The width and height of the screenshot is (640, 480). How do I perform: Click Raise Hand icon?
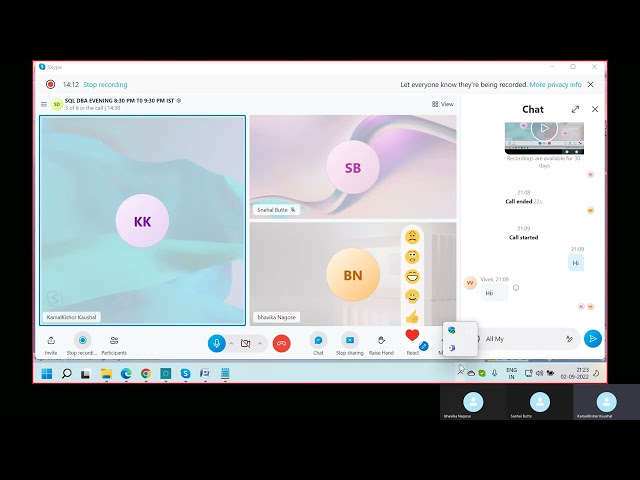[381, 340]
